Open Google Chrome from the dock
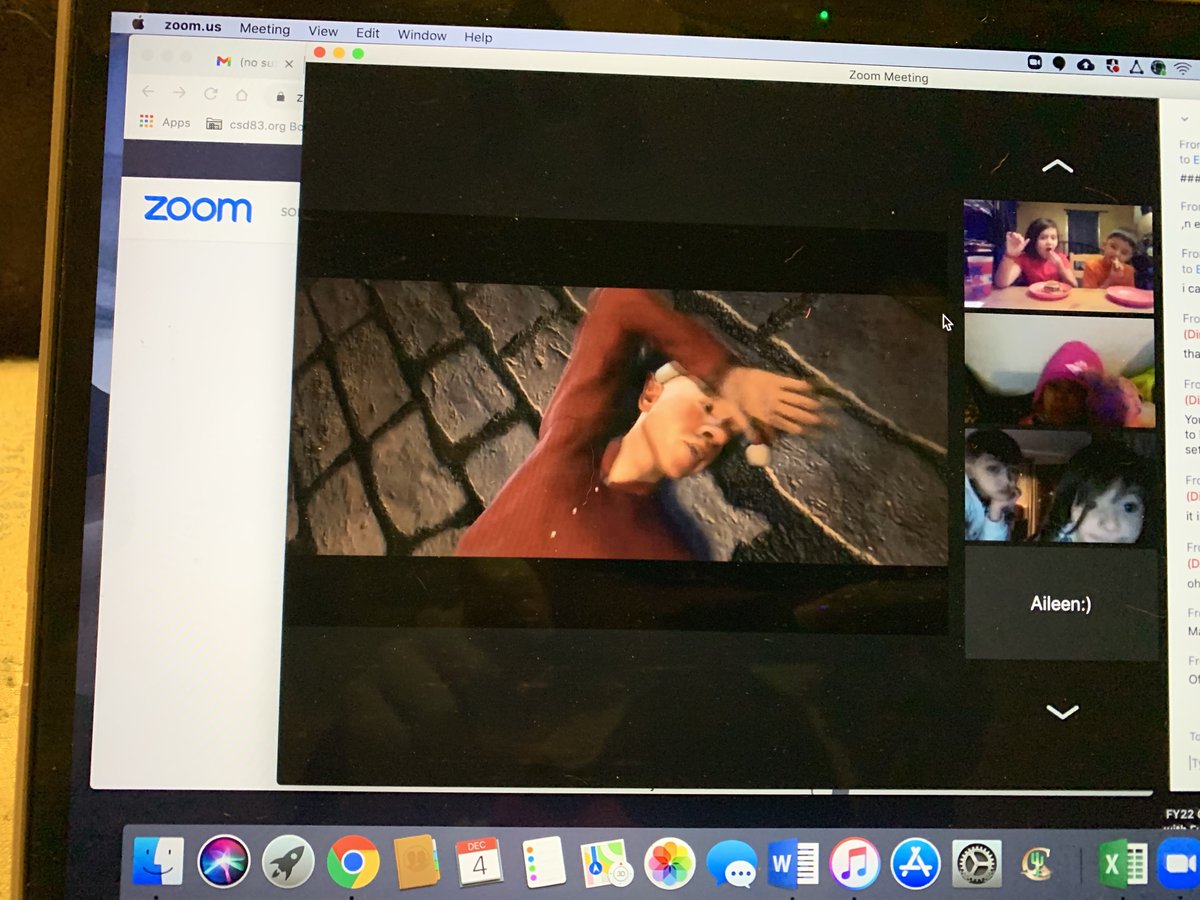Viewport: 1200px width, 900px height. click(x=353, y=862)
